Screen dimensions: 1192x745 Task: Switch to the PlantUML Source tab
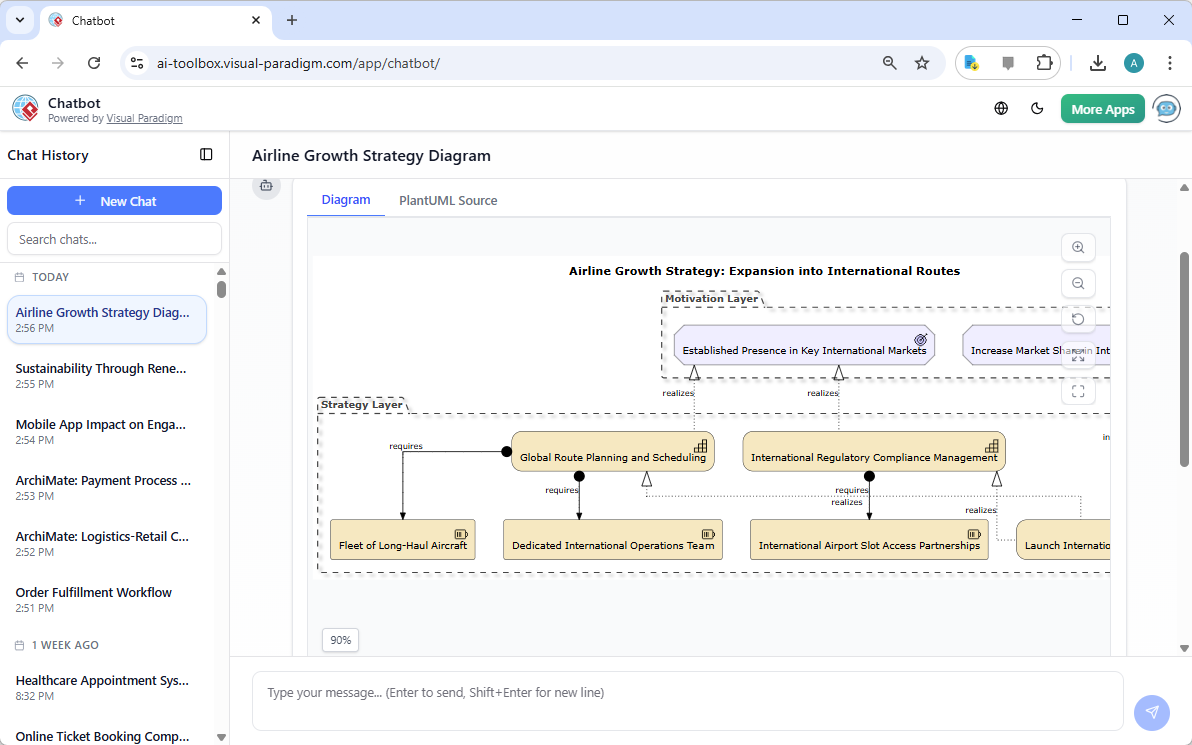tap(447, 200)
